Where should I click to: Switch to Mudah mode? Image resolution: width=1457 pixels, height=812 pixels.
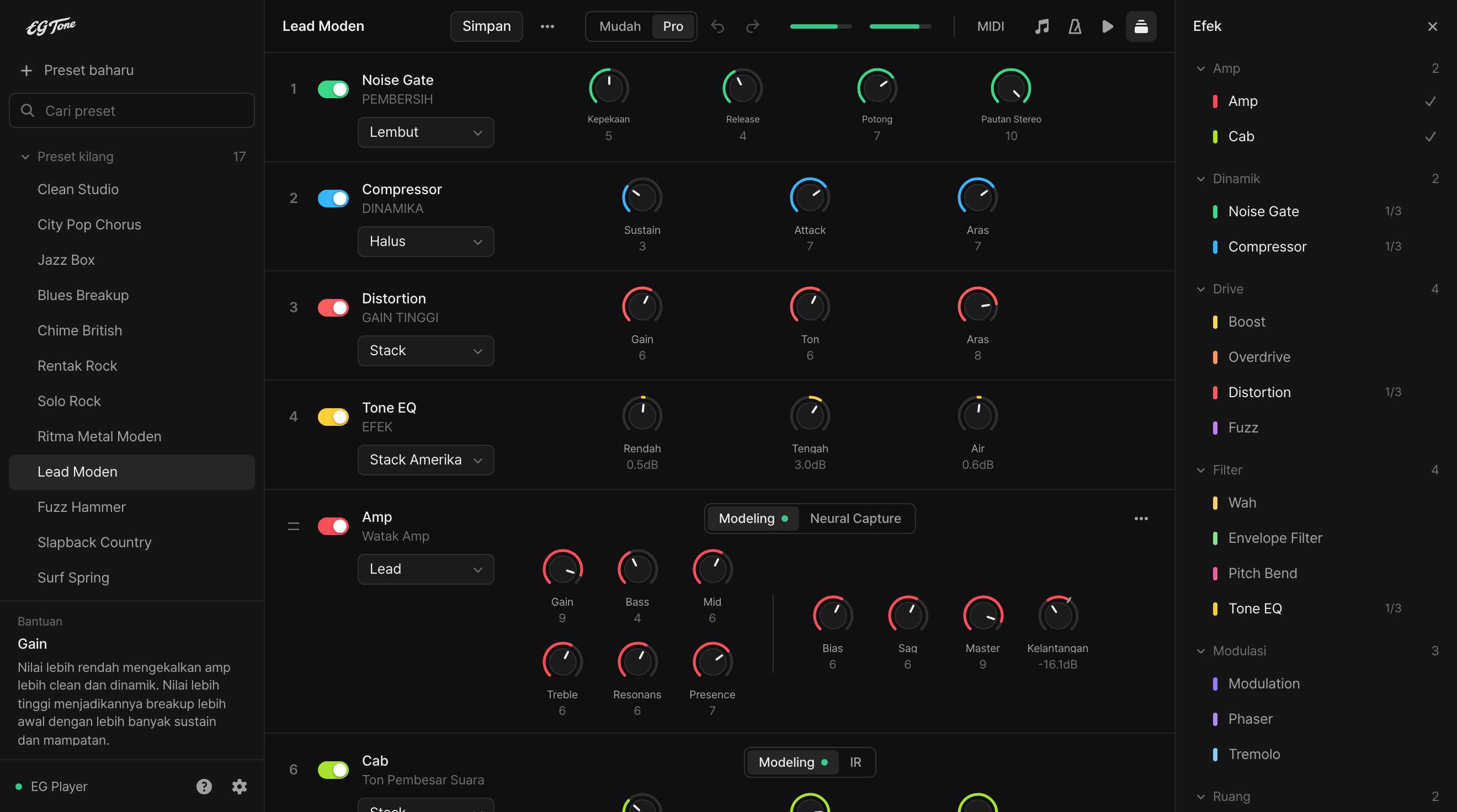point(620,26)
